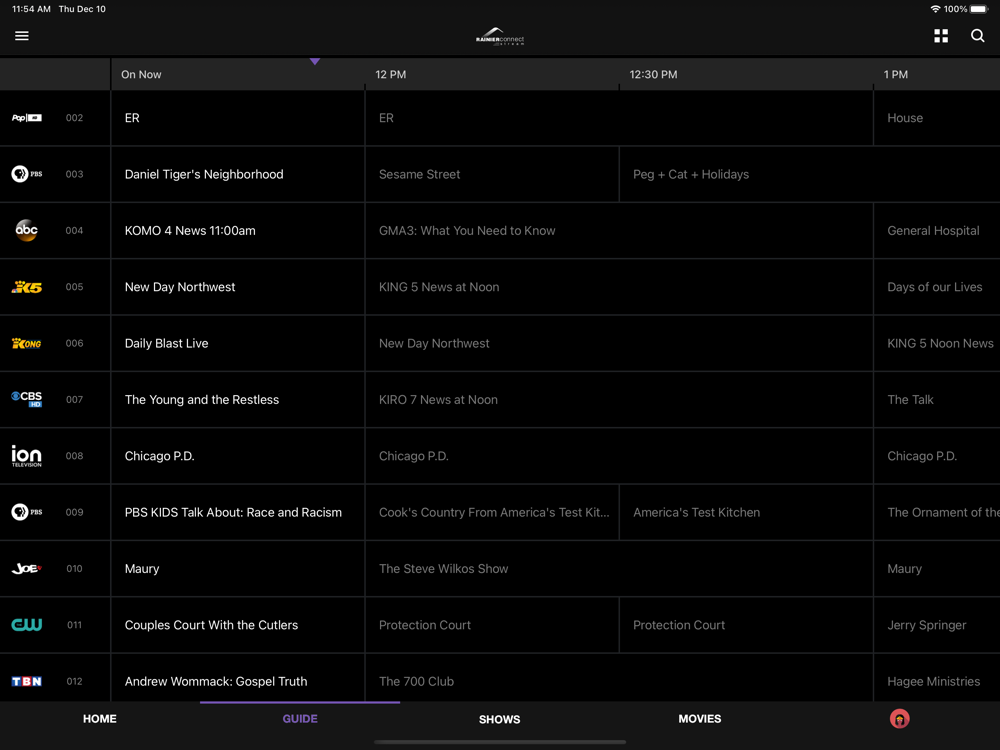Image resolution: width=1000 pixels, height=750 pixels.
Task: Select PBS channel 003 logo
Action: pyautogui.click(x=27, y=174)
